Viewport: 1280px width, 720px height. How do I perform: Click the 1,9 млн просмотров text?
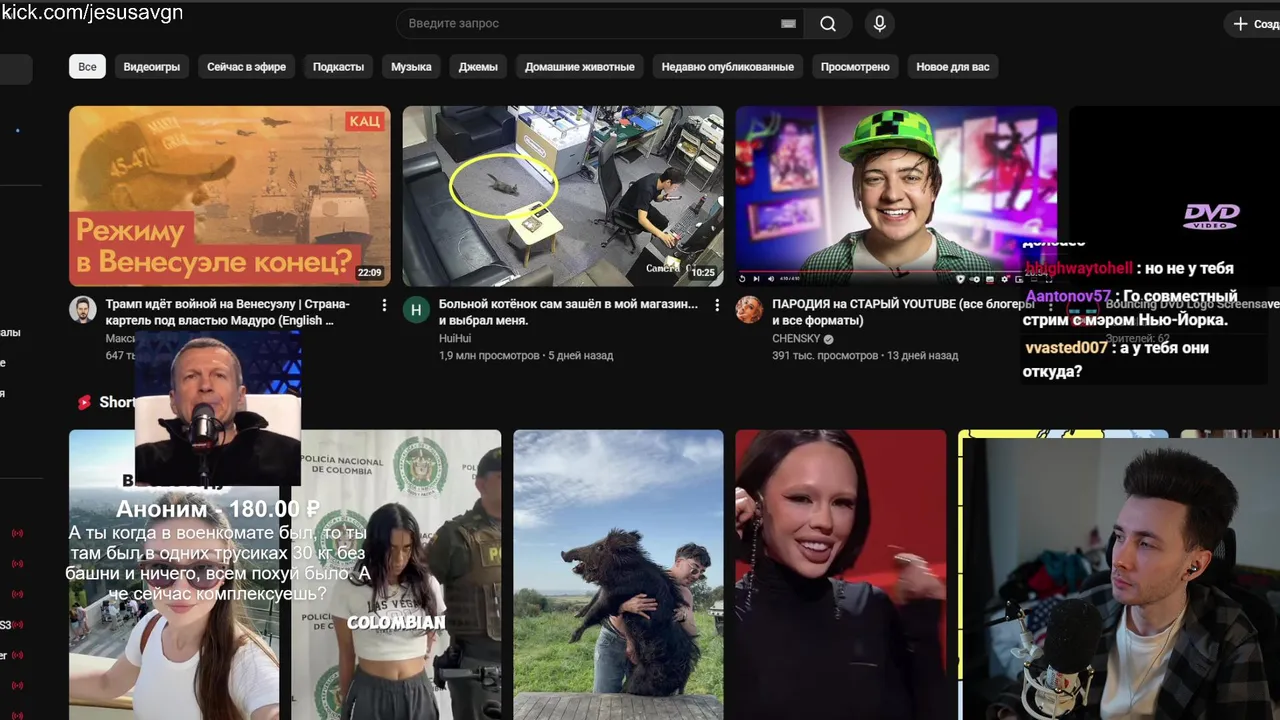(x=489, y=356)
